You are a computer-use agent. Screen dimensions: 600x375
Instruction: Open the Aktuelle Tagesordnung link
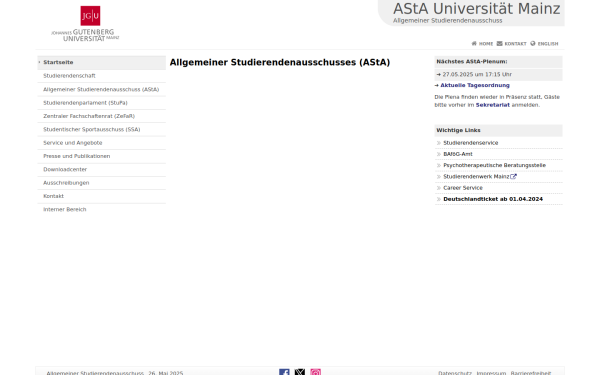point(474,85)
